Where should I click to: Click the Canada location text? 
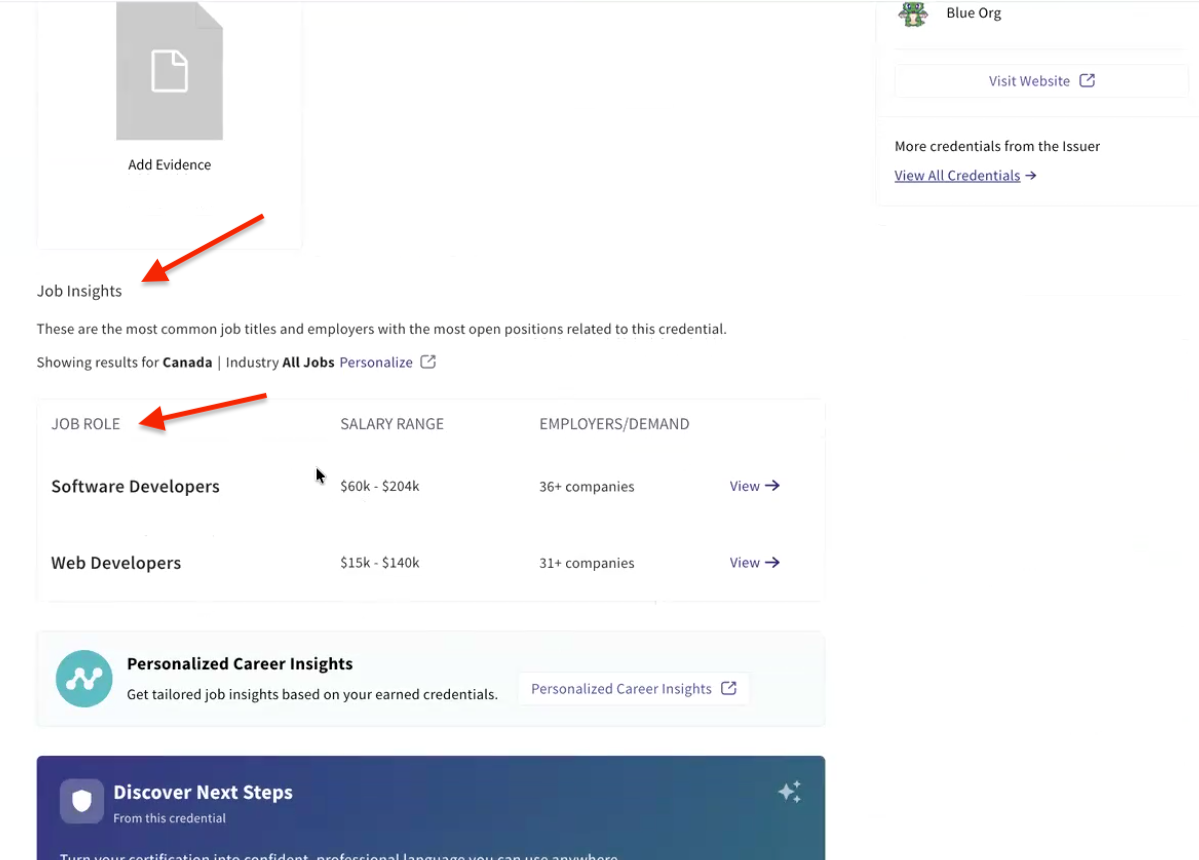(187, 362)
